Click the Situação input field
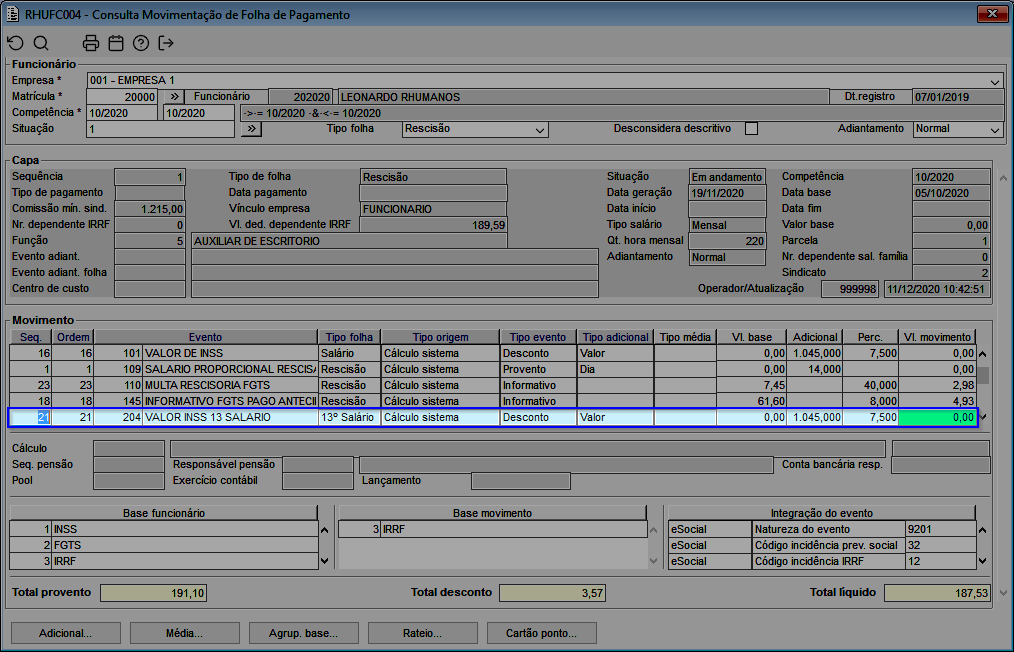This screenshot has width=1014, height=652. coord(160,129)
